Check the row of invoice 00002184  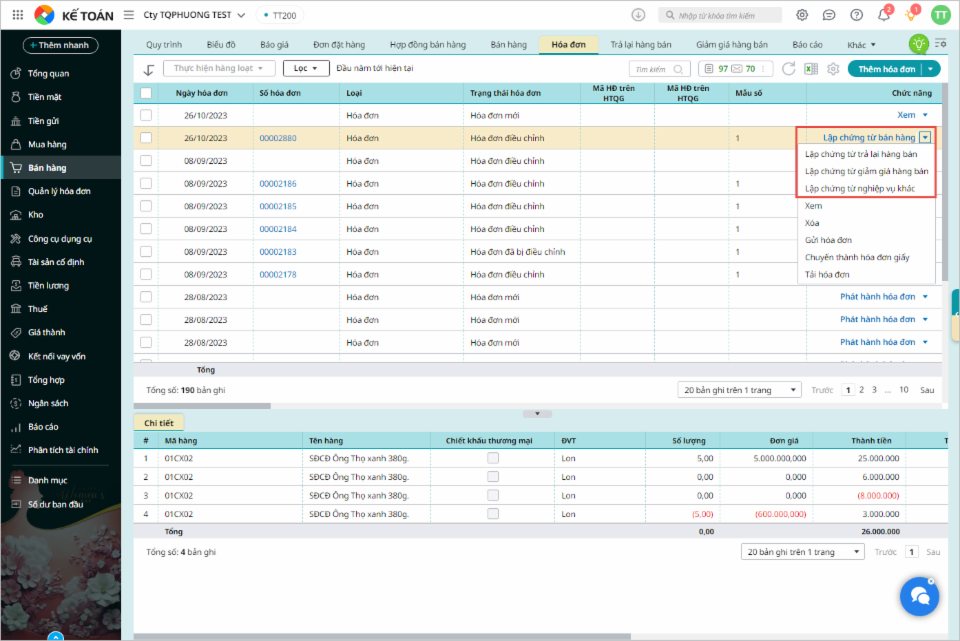click(146, 228)
